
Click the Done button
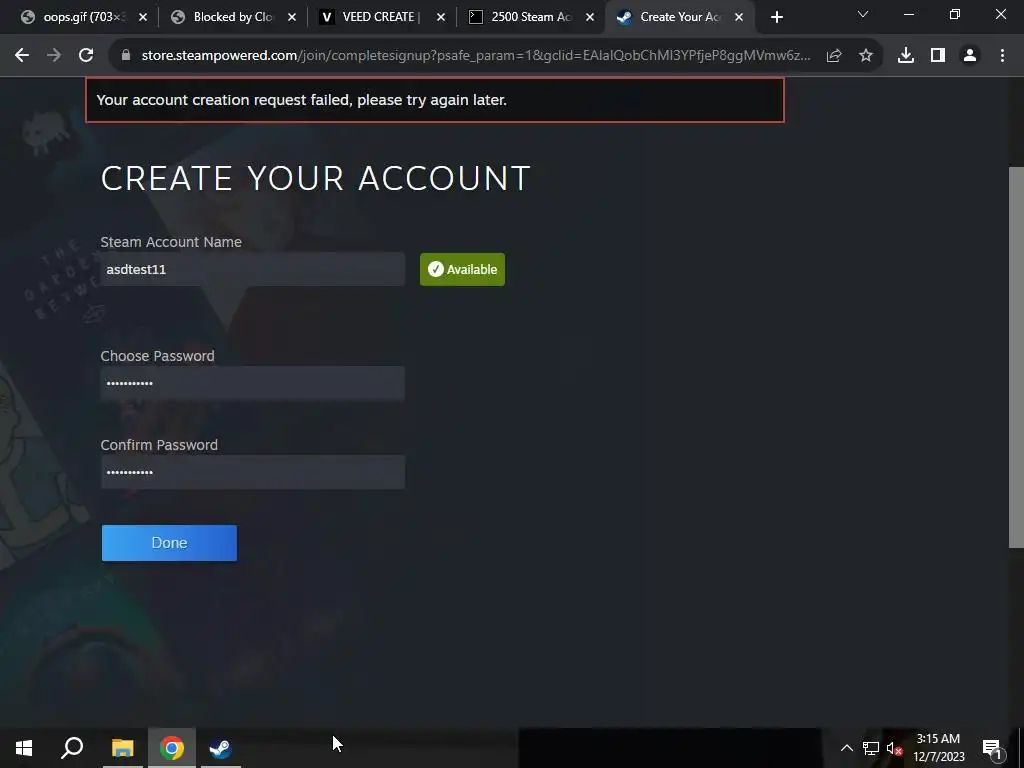169,543
